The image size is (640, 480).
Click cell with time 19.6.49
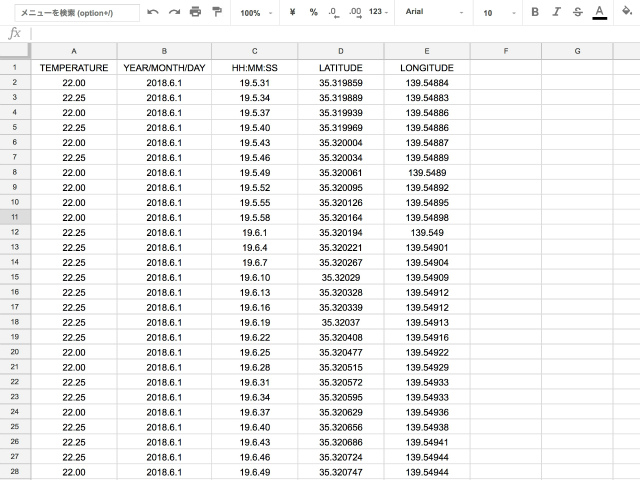(255, 472)
